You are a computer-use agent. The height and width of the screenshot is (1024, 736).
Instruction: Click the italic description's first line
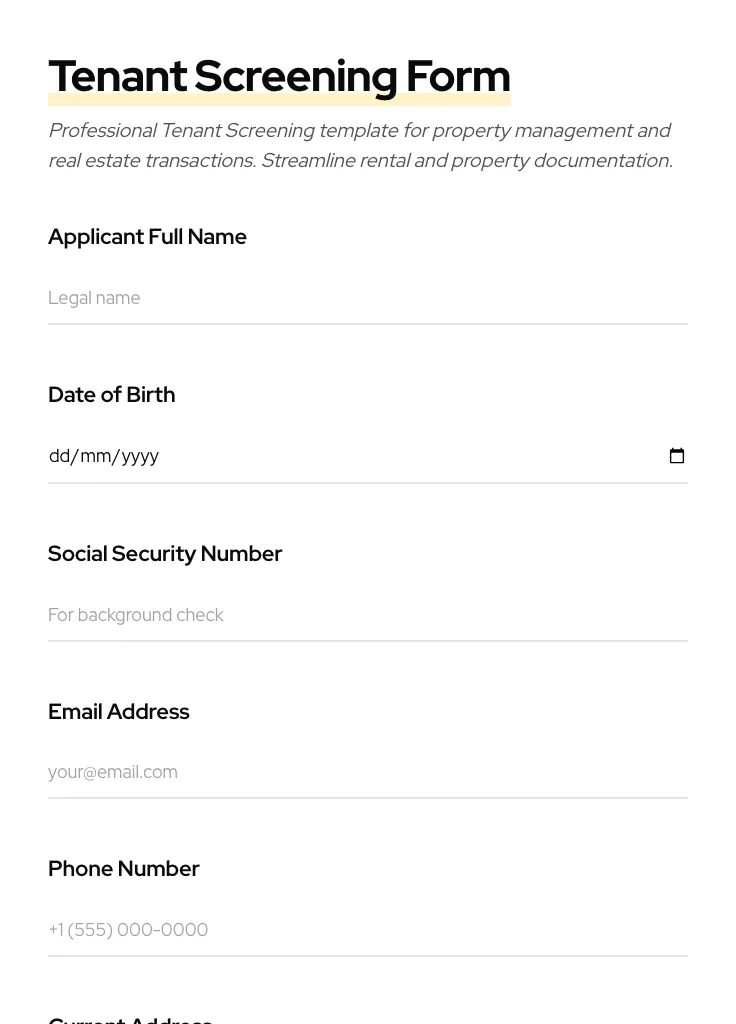point(359,131)
